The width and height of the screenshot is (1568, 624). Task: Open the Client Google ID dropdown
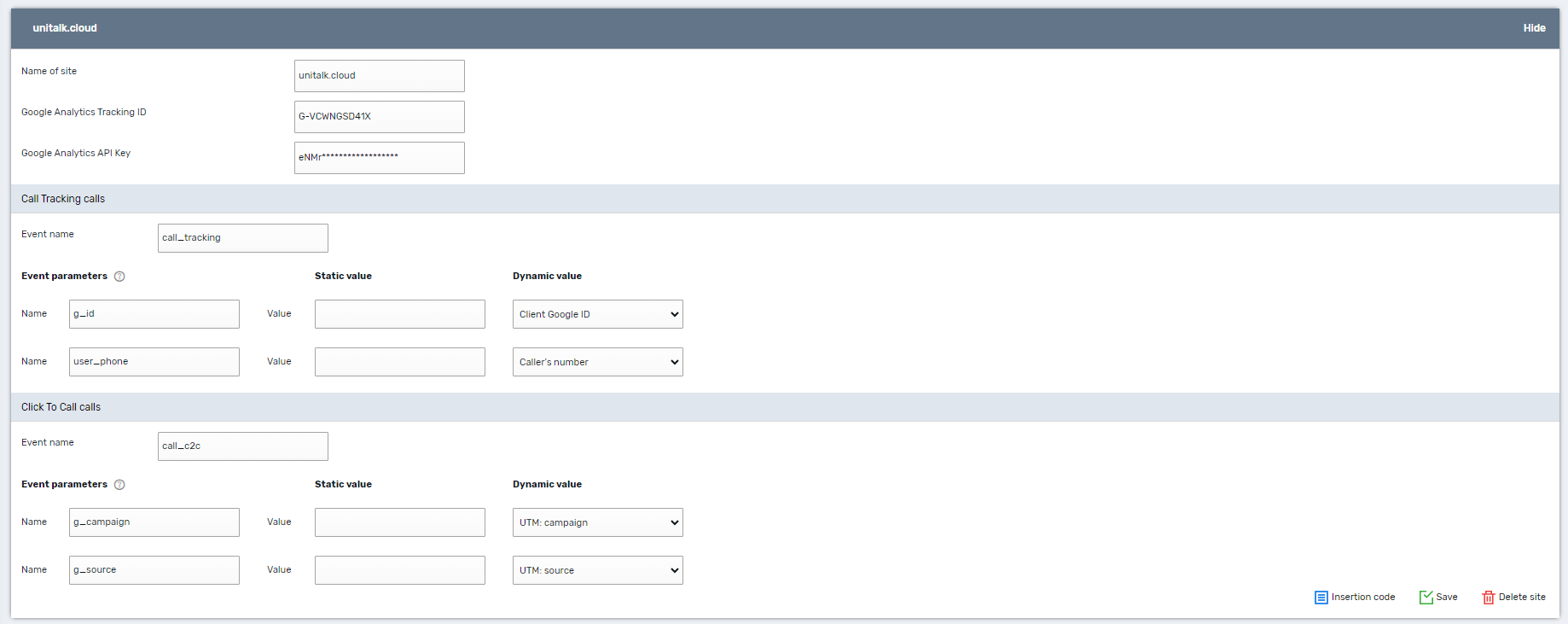click(597, 314)
